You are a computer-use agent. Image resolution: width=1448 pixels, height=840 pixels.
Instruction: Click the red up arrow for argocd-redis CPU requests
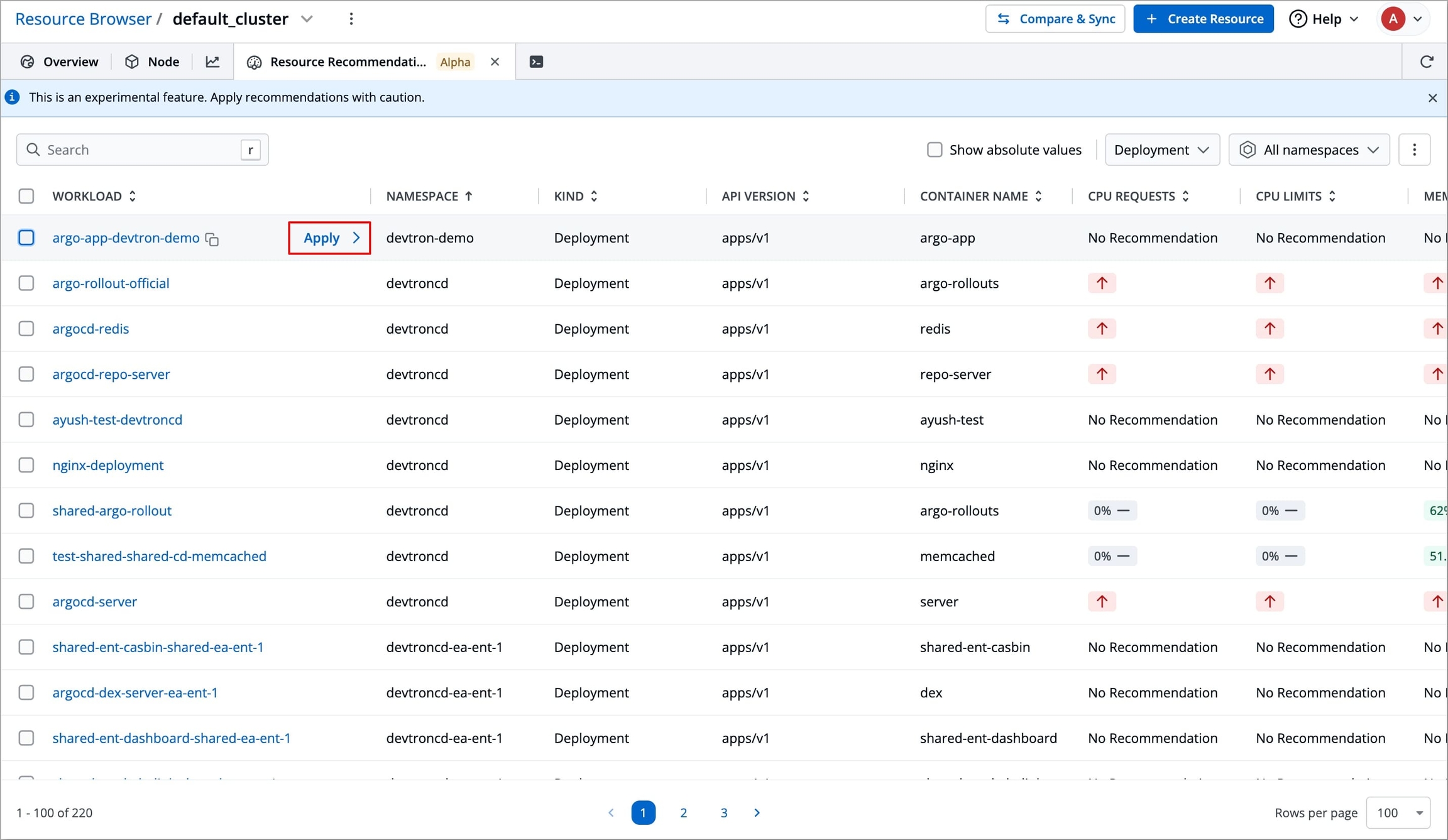point(1102,329)
